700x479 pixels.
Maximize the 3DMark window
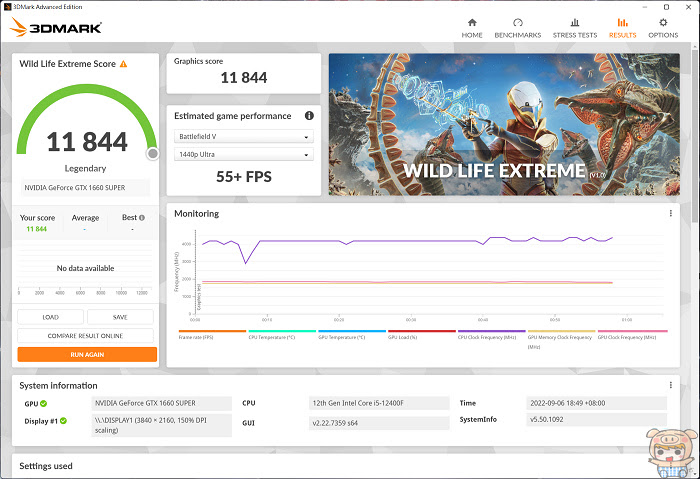click(666, 7)
